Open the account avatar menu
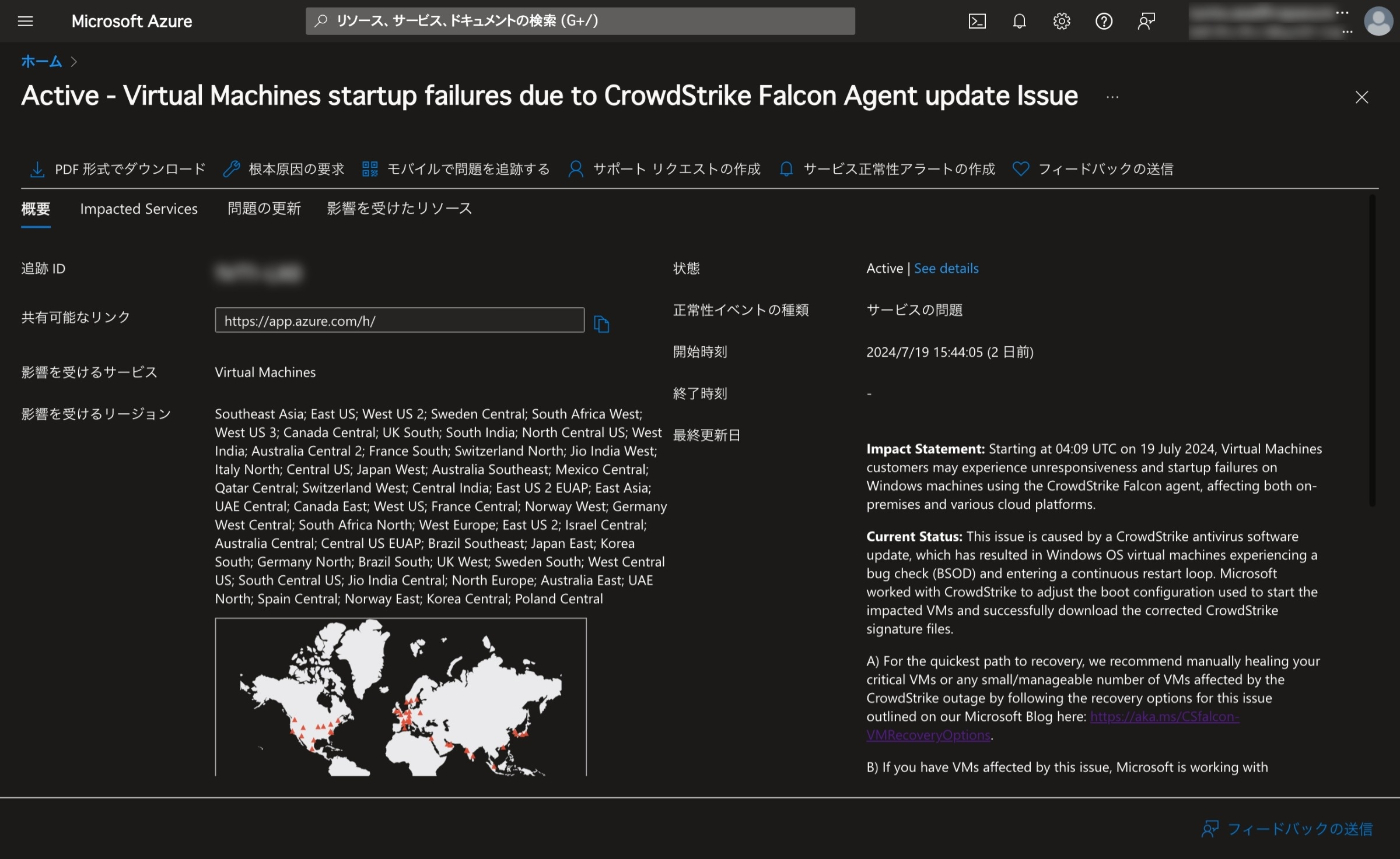Viewport: 1400px width, 859px height. [x=1378, y=21]
